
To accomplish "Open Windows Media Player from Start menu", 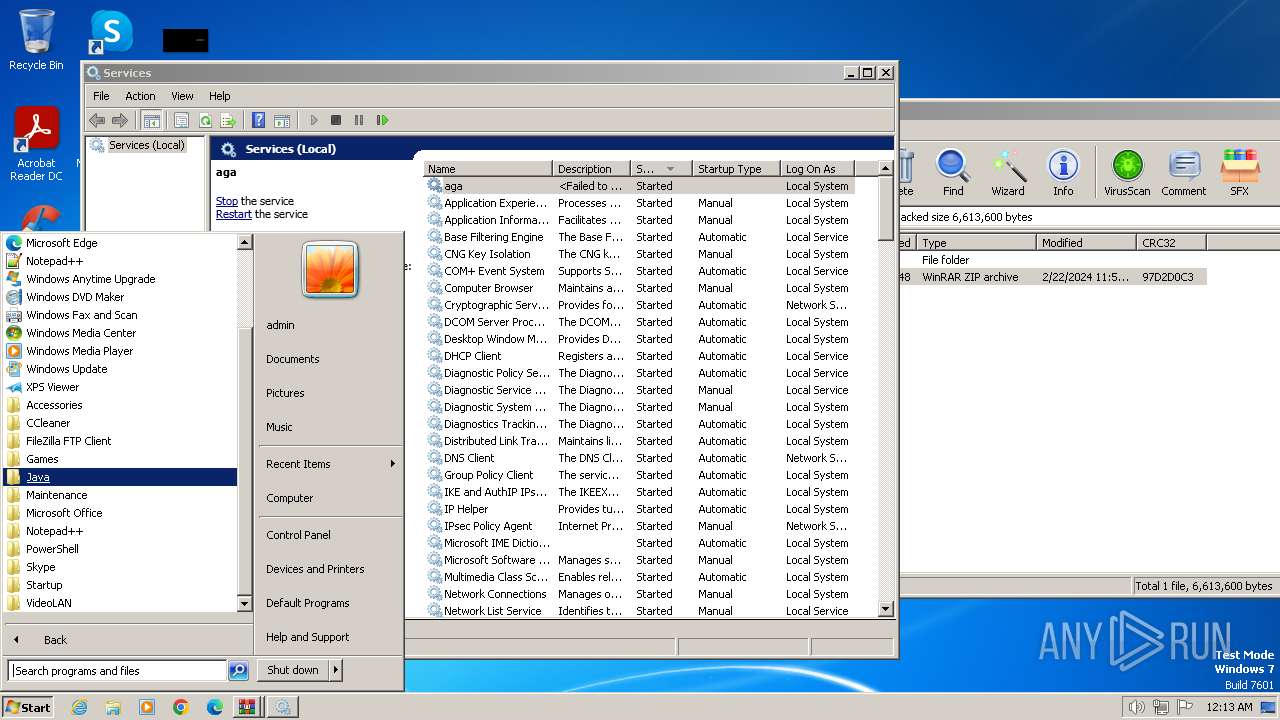I will [x=120, y=351].
